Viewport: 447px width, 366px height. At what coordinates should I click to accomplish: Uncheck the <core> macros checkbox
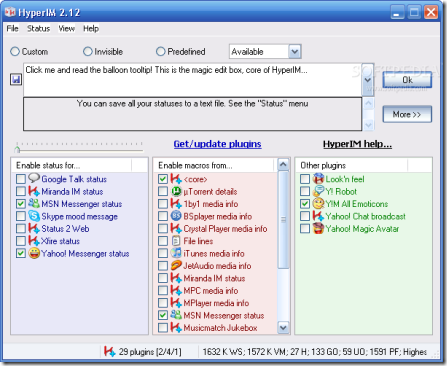pyautogui.click(x=163, y=179)
